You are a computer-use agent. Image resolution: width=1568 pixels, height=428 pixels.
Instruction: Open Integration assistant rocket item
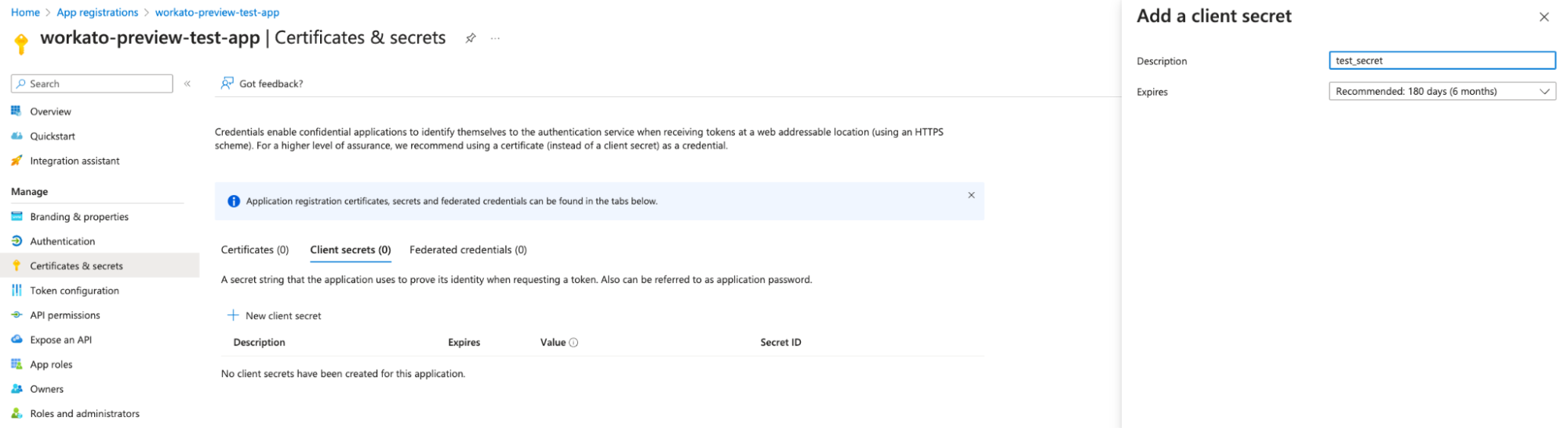coord(75,161)
